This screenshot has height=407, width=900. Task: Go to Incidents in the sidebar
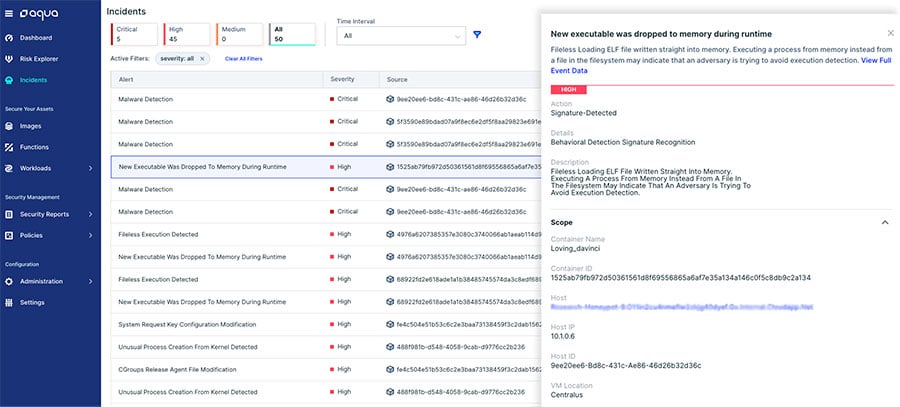click(x=33, y=80)
